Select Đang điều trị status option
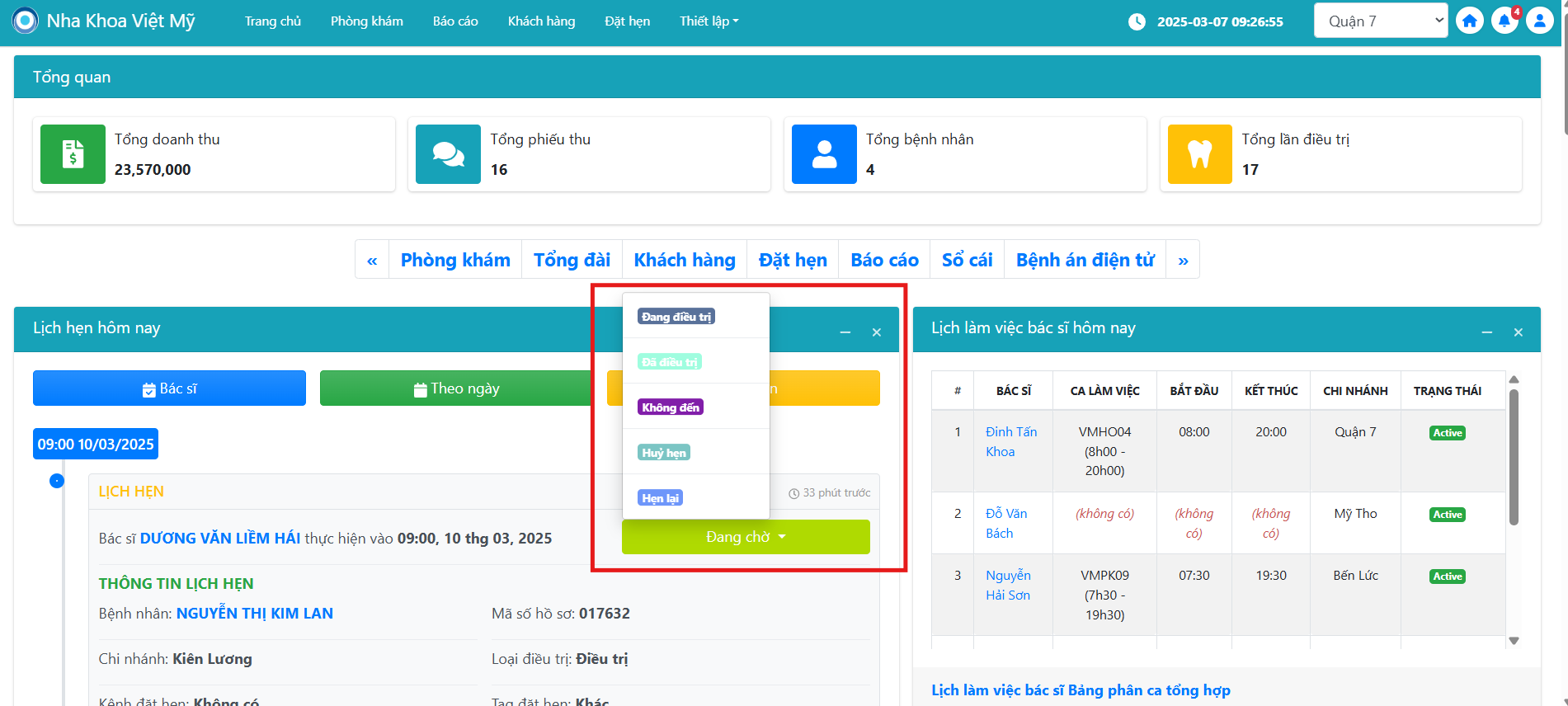The width and height of the screenshot is (1568, 706). pos(676,317)
